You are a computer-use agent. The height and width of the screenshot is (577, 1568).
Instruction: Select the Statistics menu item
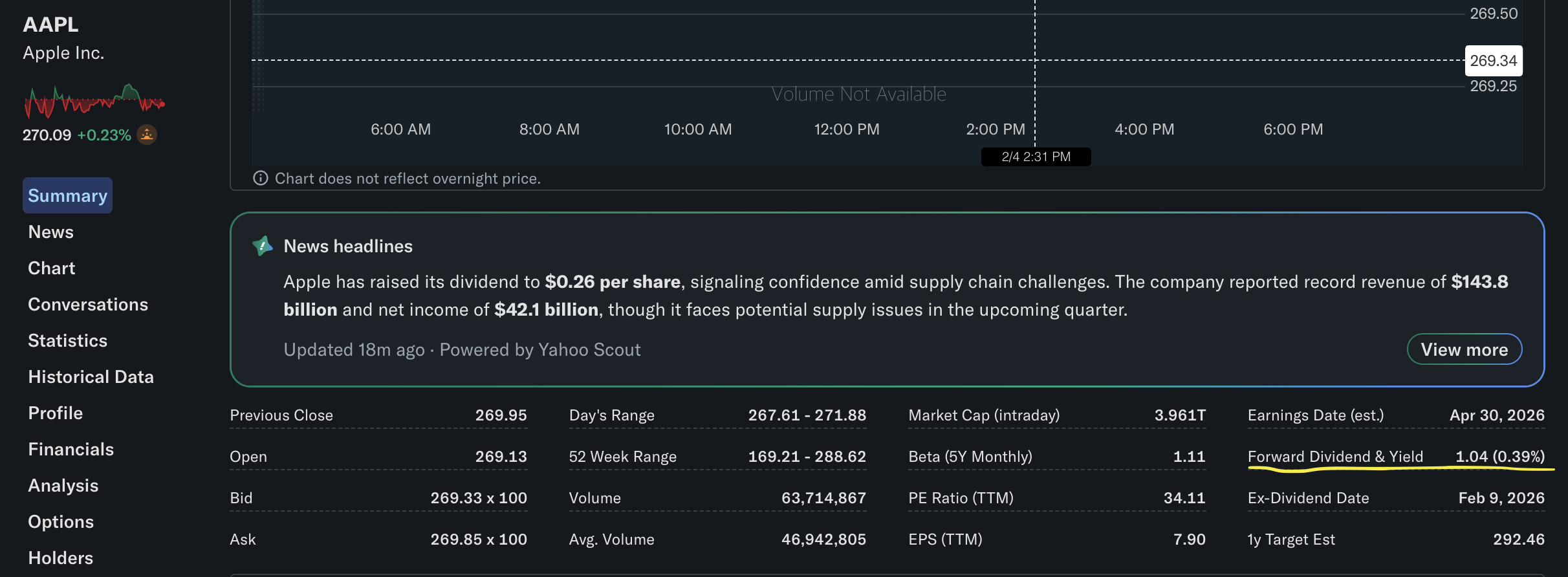(x=68, y=340)
